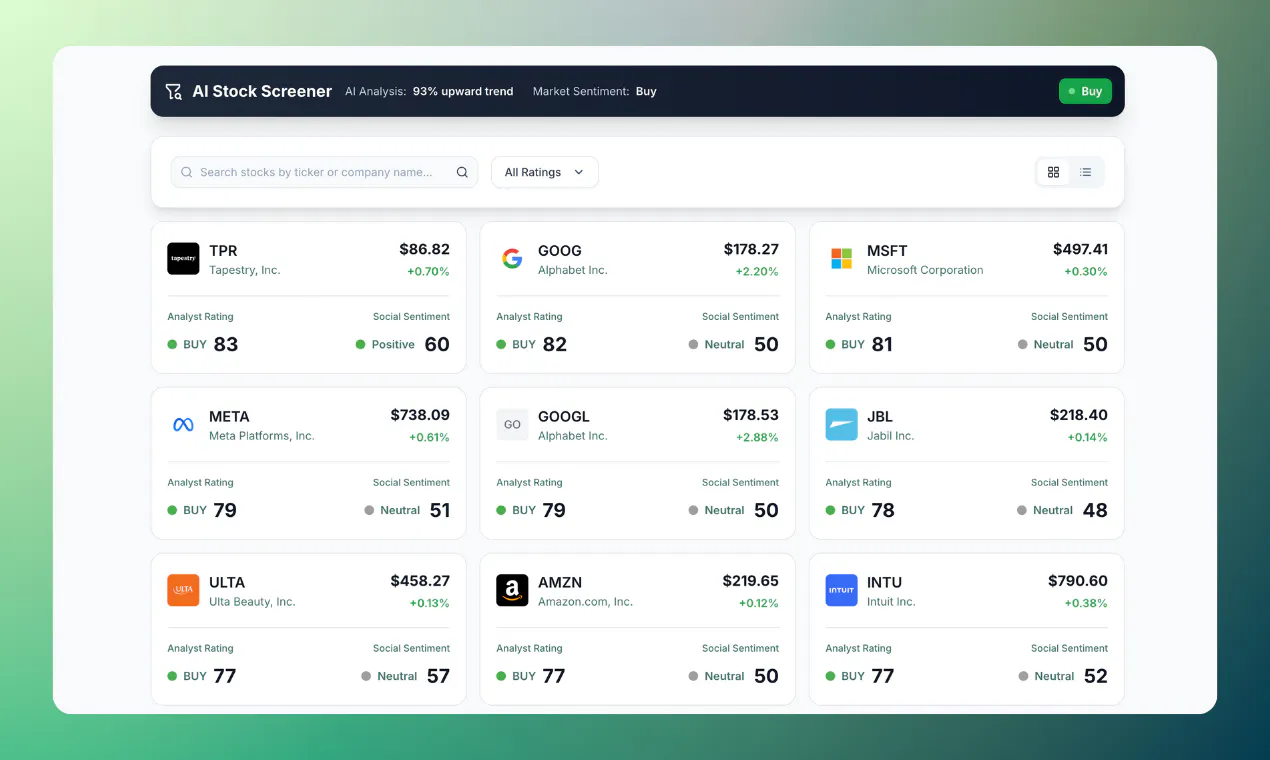Screen dimensions: 1270x760
Task: Open the ULTA ticker
Action: pyautogui.click(x=227, y=583)
